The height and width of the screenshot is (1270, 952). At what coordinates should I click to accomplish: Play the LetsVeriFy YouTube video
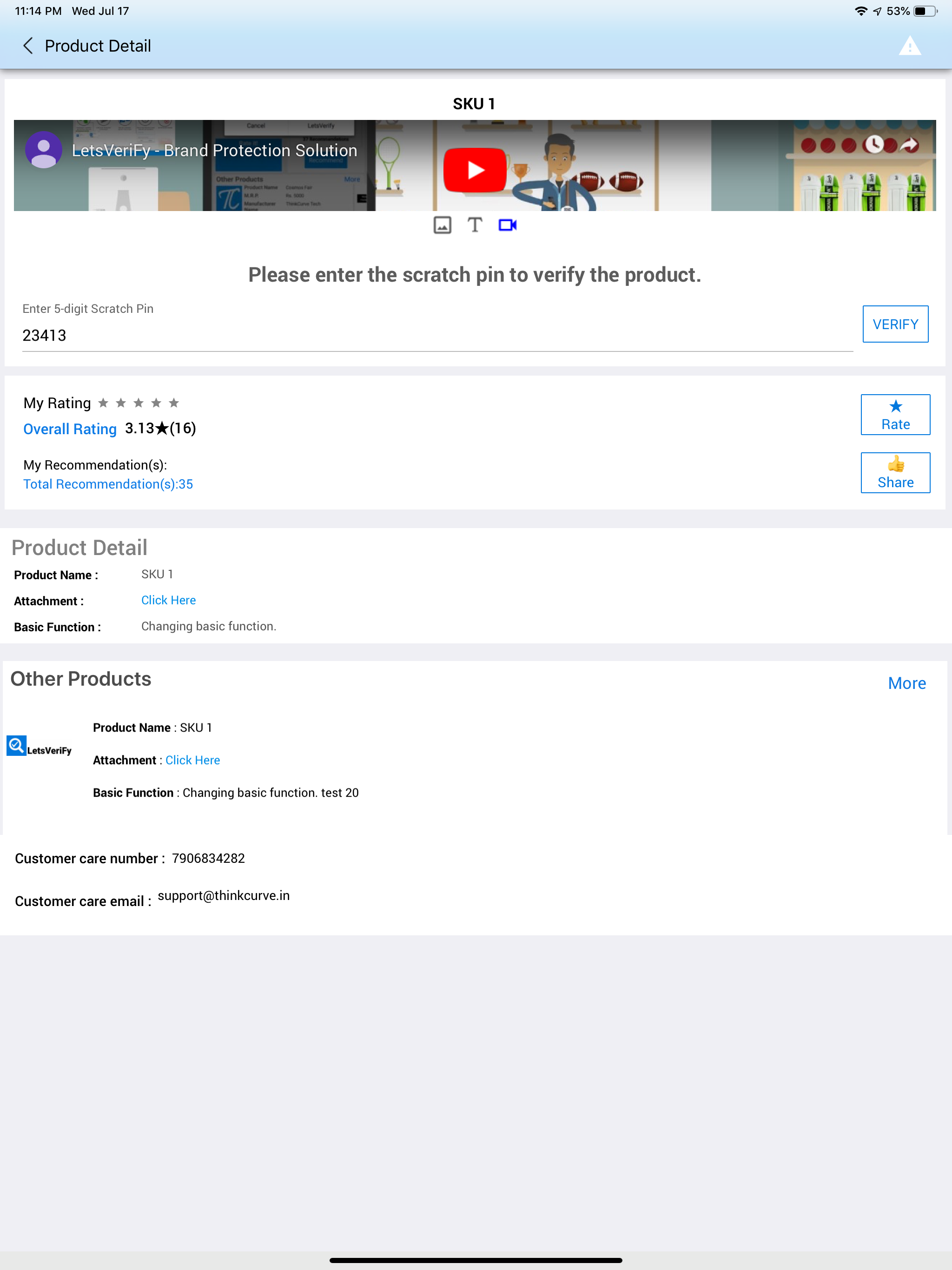point(475,170)
